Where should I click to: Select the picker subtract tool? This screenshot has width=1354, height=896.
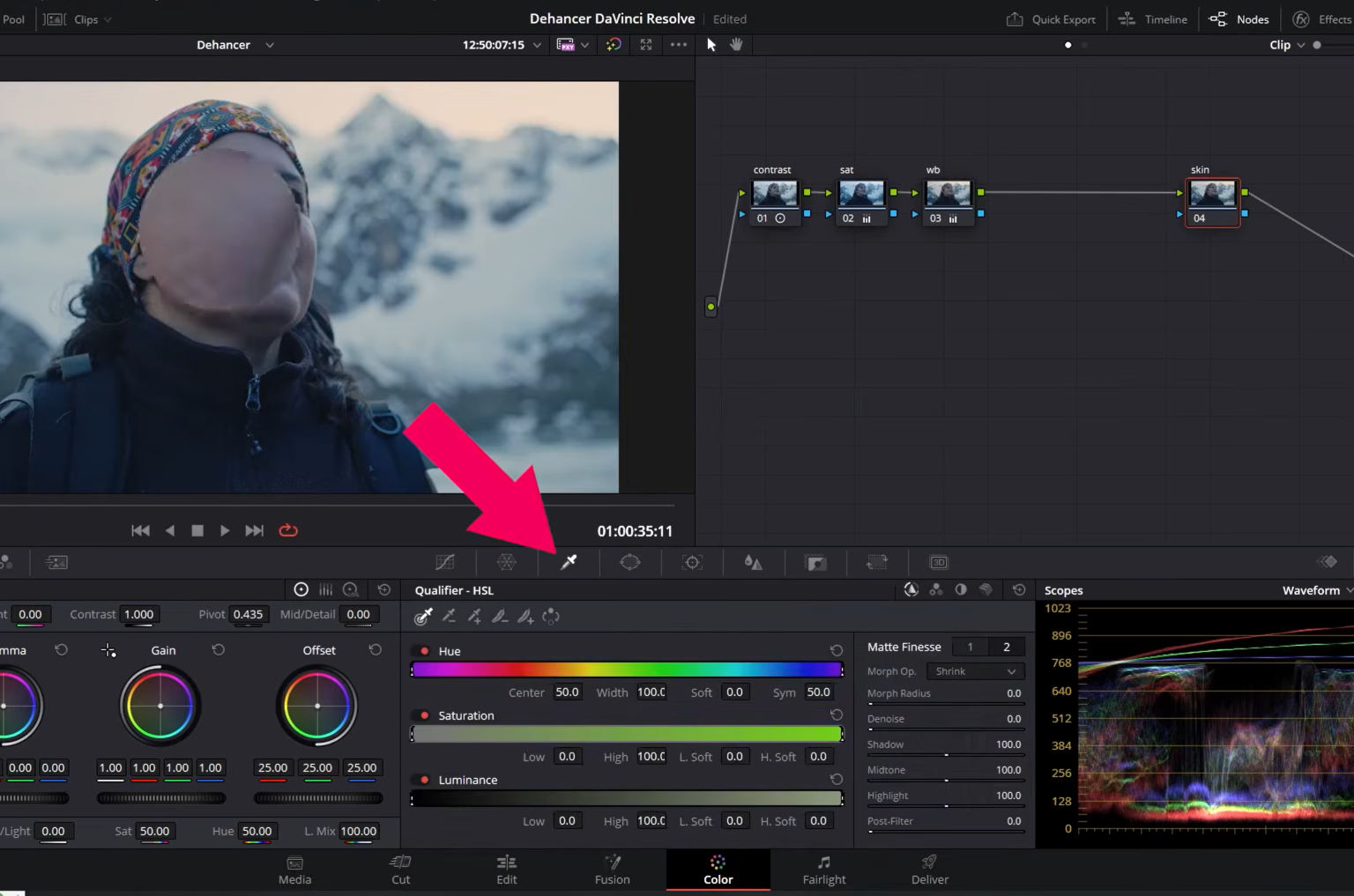[x=449, y=617]
